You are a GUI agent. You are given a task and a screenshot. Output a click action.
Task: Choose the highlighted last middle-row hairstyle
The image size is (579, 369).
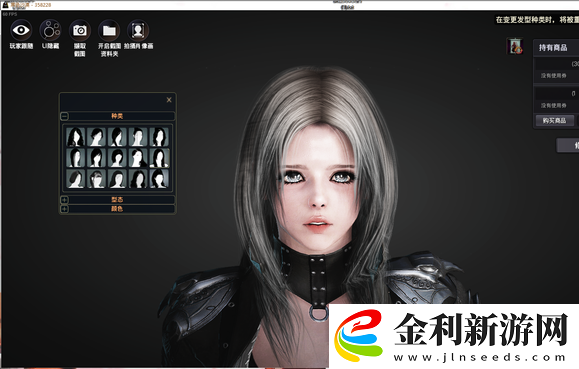tap(159, 158)
